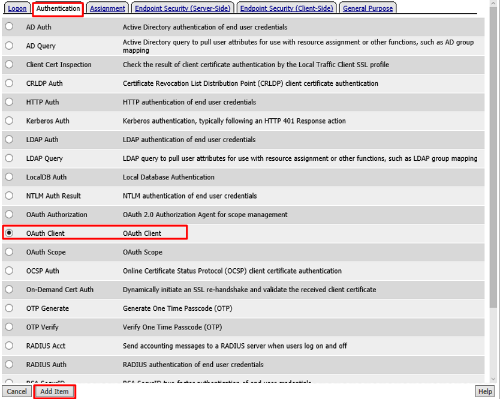Screen dimensions: 500x399
Task: Click the 'On-Demand Cert Auth' label
Action: (60, 289)
